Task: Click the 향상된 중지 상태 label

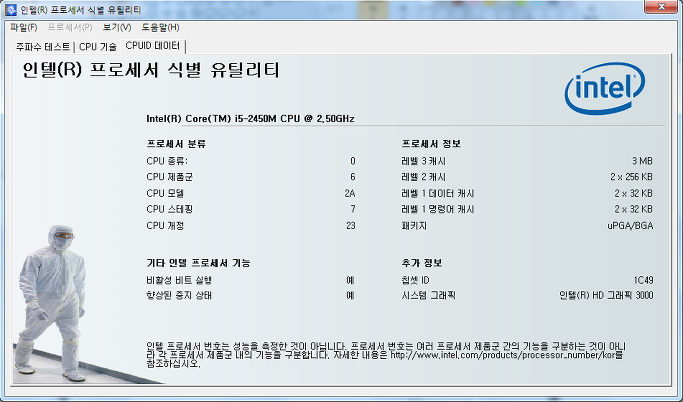Action: tap(179, 295)
